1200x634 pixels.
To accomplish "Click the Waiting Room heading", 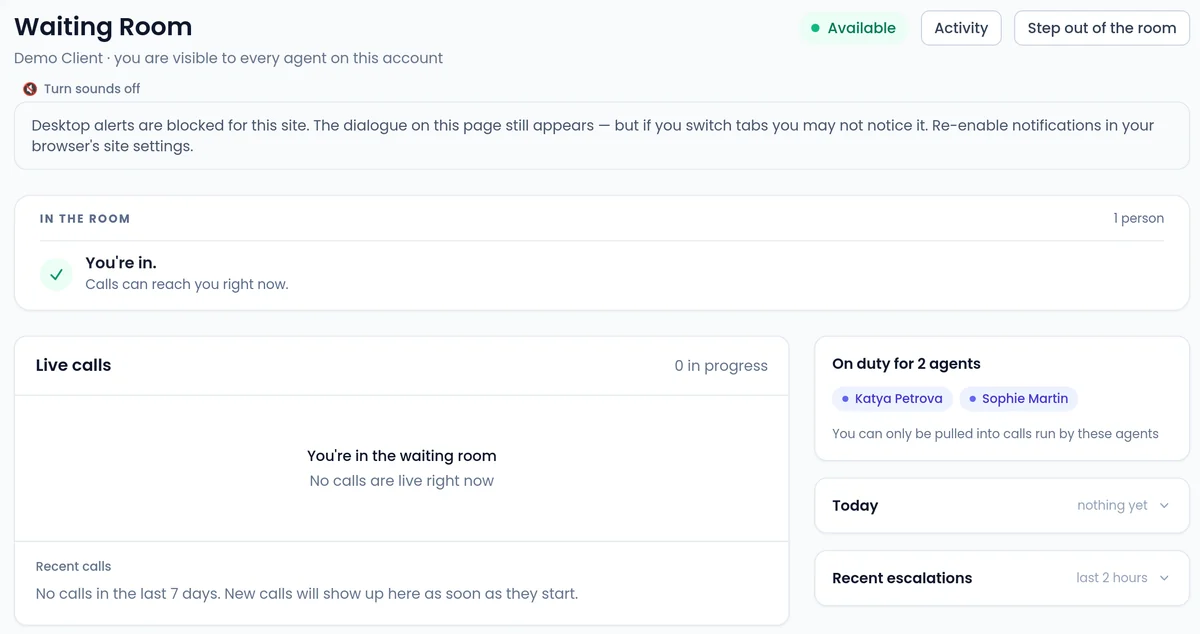I will pyautogui.click(x=103, y=27).
